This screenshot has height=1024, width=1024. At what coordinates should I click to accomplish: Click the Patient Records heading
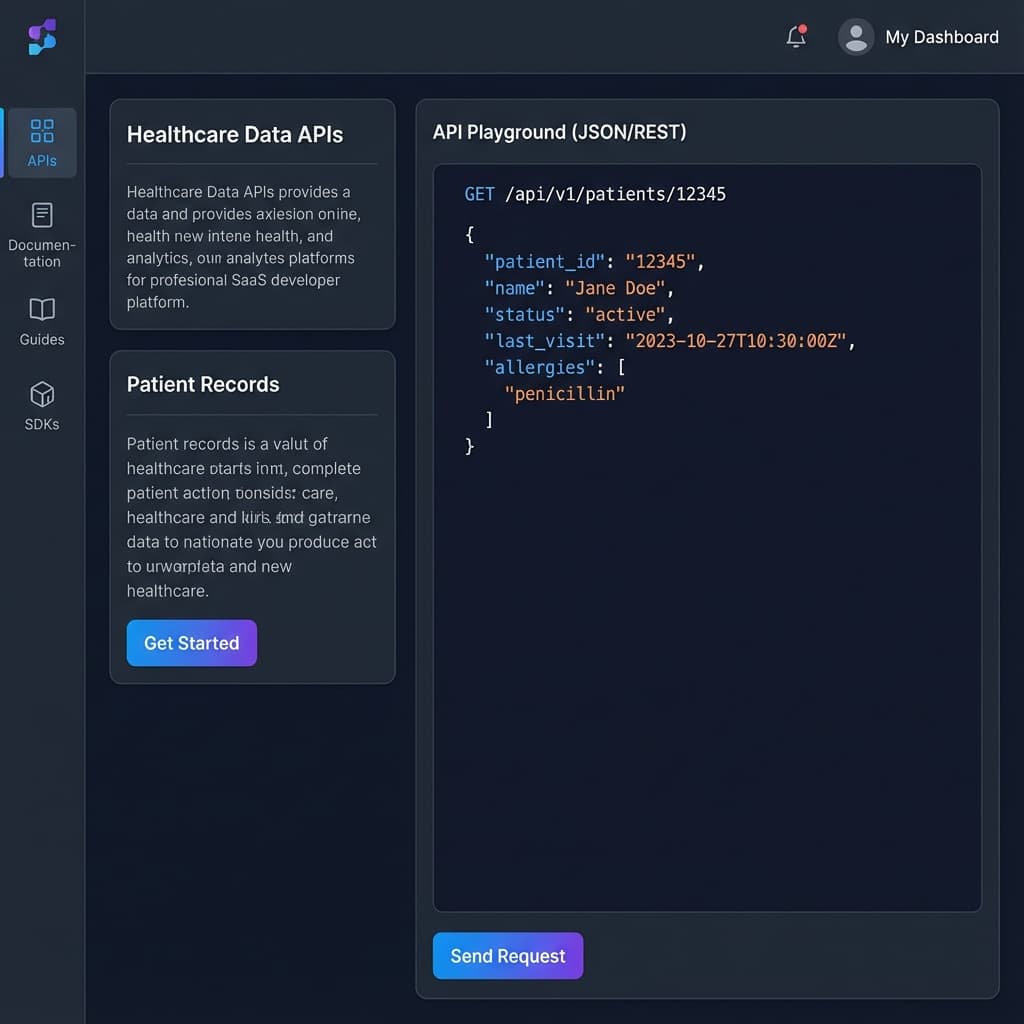[202, 384]
